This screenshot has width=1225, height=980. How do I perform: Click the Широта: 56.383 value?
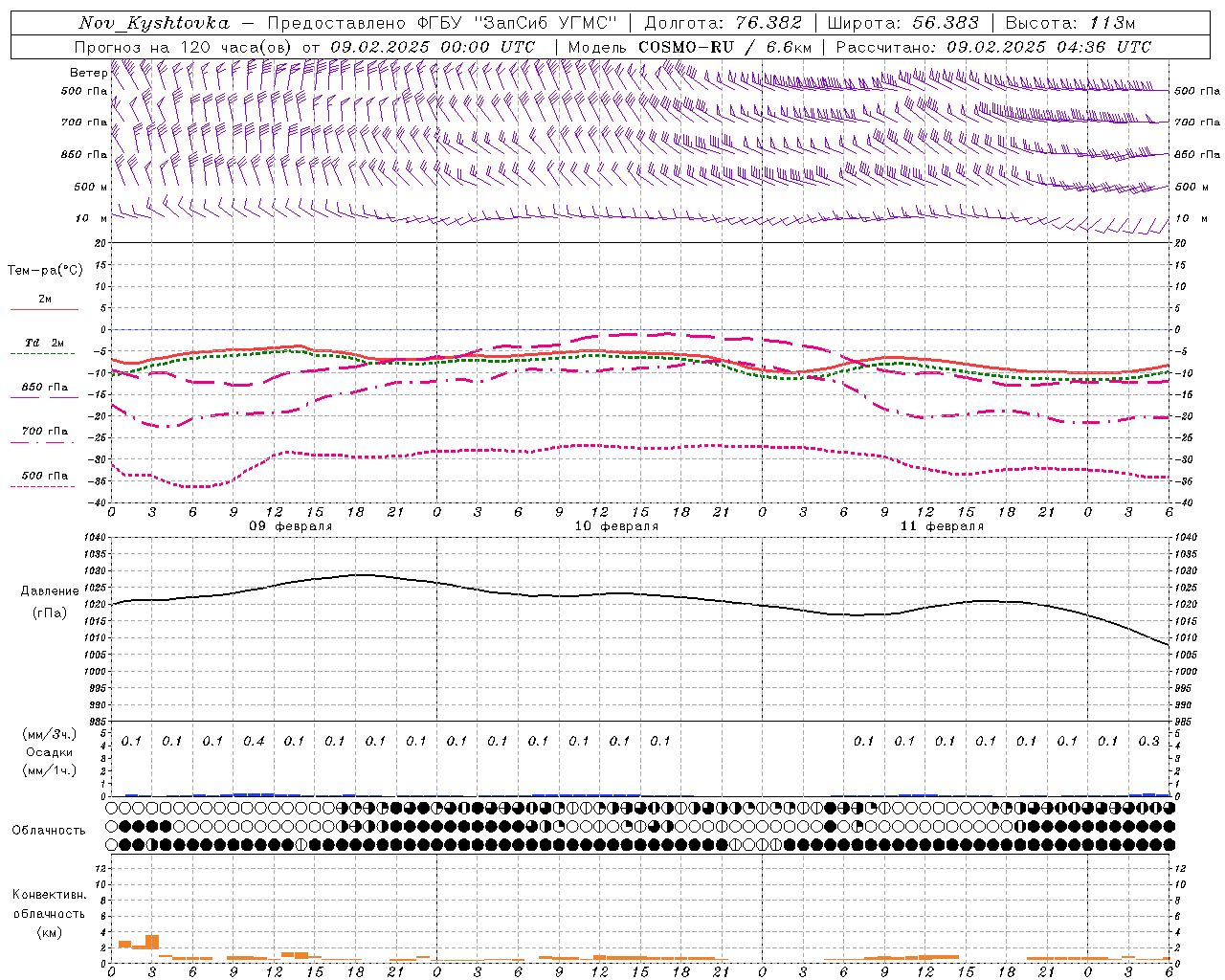902,23
